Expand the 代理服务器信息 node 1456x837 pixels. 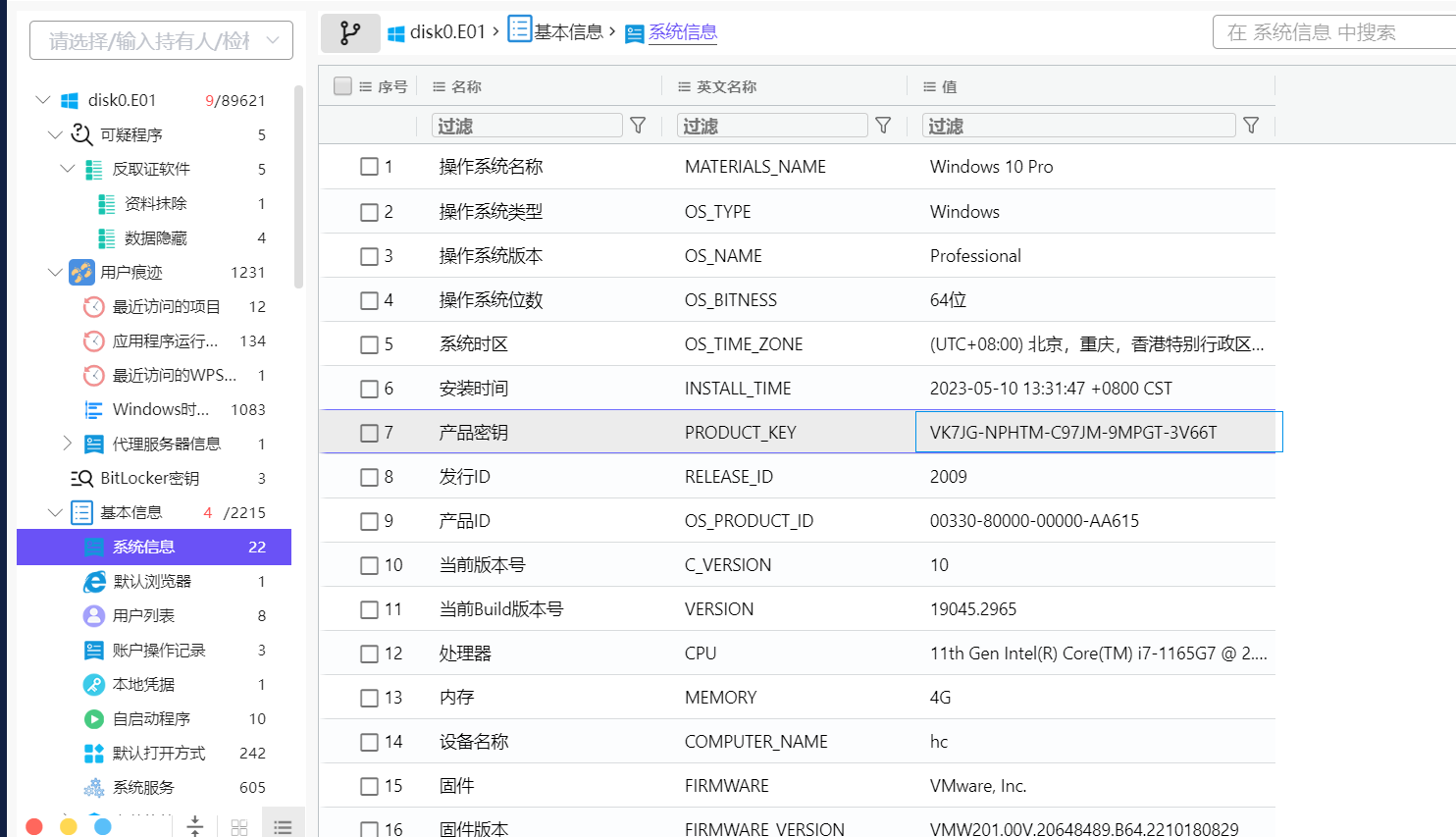68,444
